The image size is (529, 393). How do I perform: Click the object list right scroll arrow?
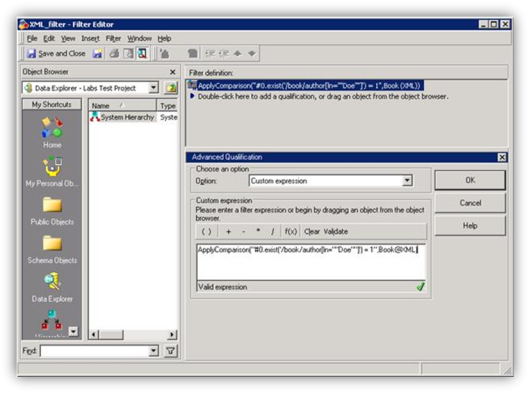tap(172, 335)
